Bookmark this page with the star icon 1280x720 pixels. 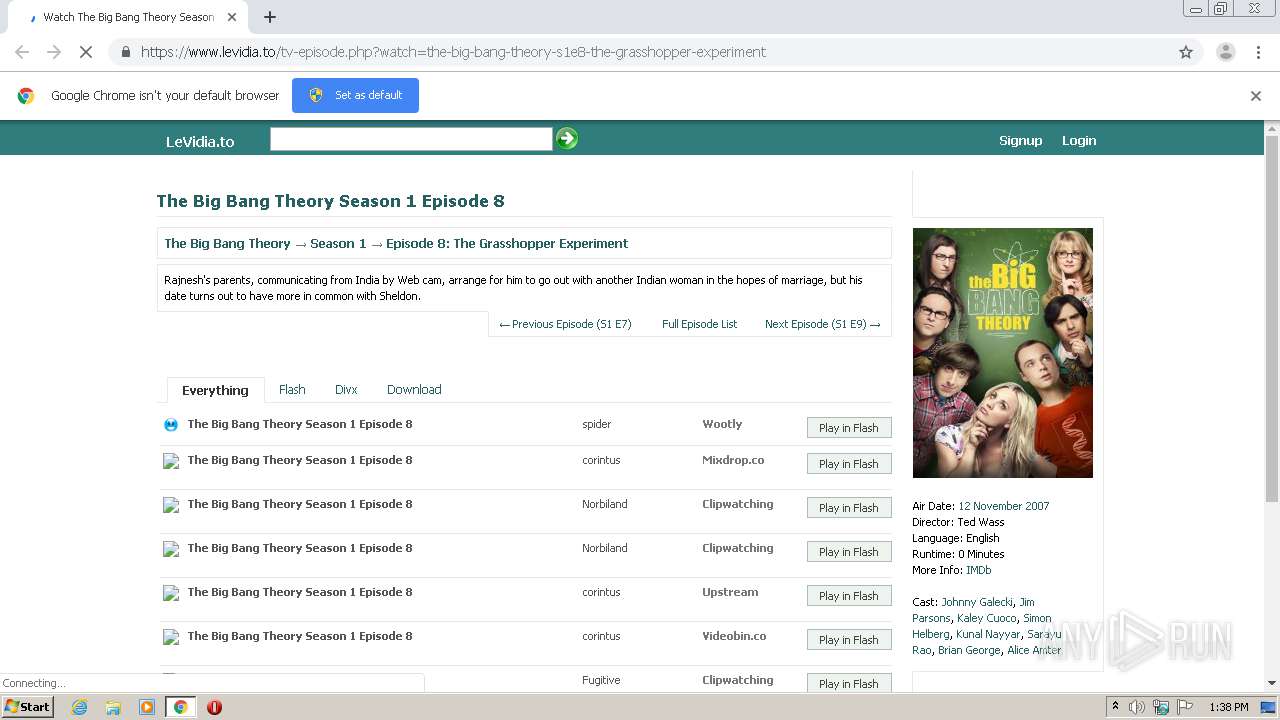click(x=1186, y=52)
